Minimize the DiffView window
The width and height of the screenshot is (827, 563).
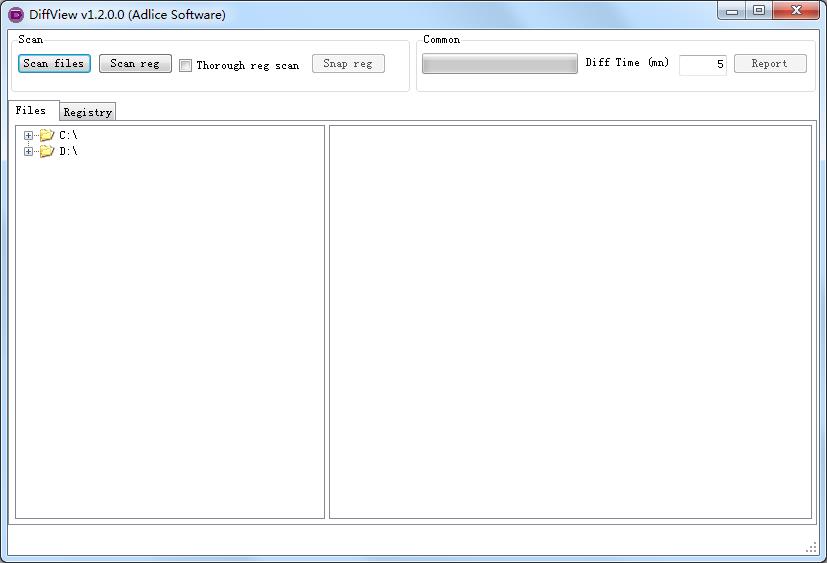(x=735, y=11)
